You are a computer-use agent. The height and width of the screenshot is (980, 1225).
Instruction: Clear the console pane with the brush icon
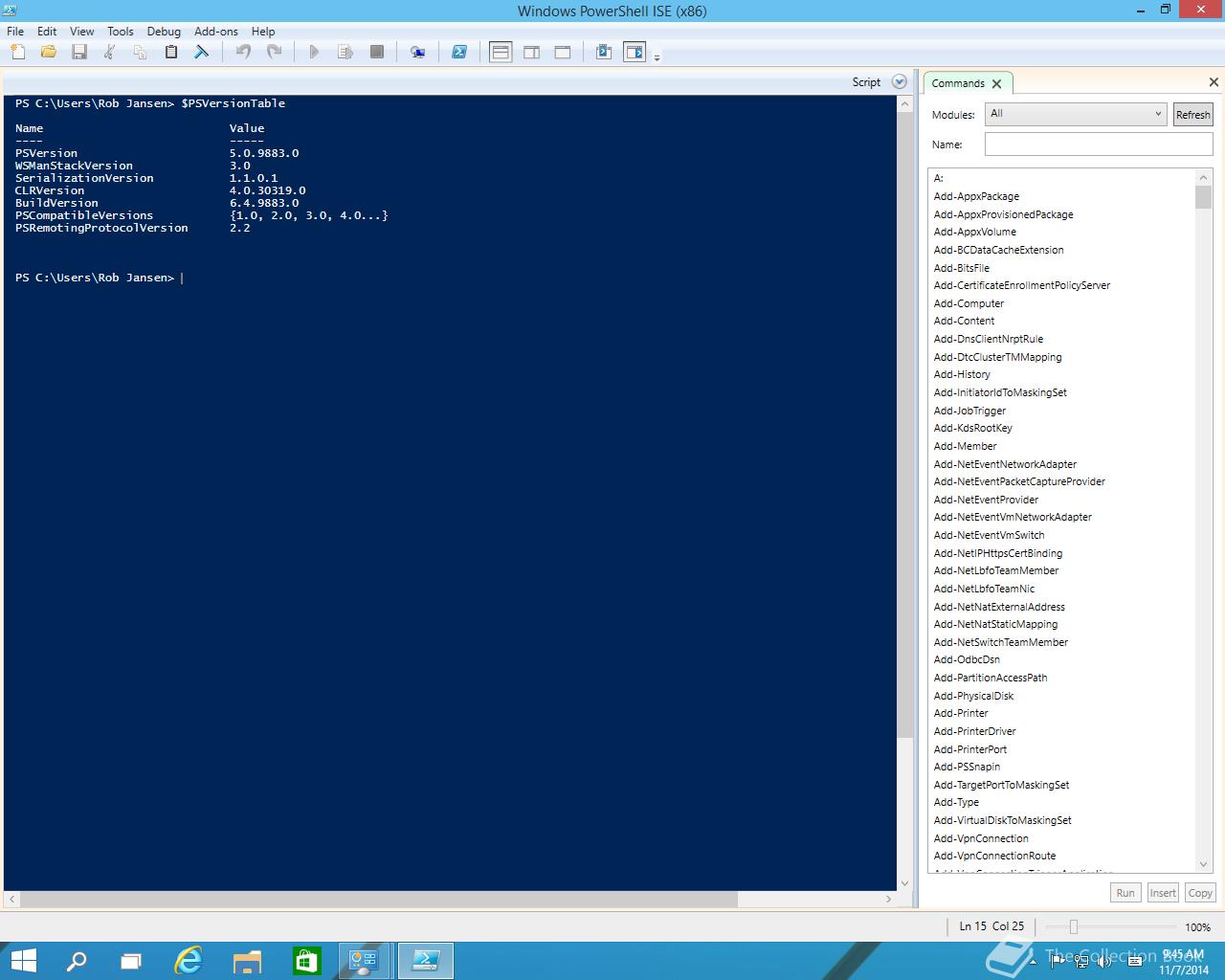201,53
